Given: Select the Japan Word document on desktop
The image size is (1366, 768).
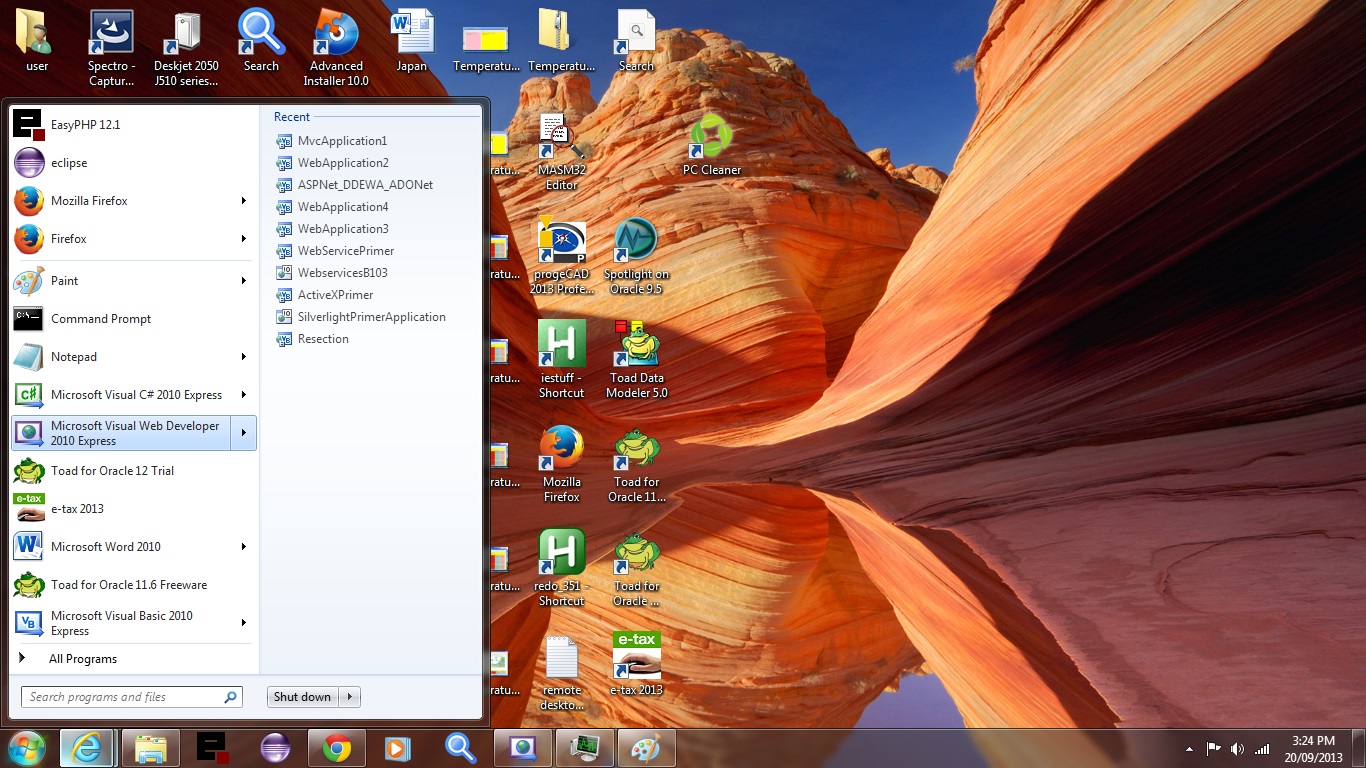Looking at the screenshot, I should click(x=411, y=41).
